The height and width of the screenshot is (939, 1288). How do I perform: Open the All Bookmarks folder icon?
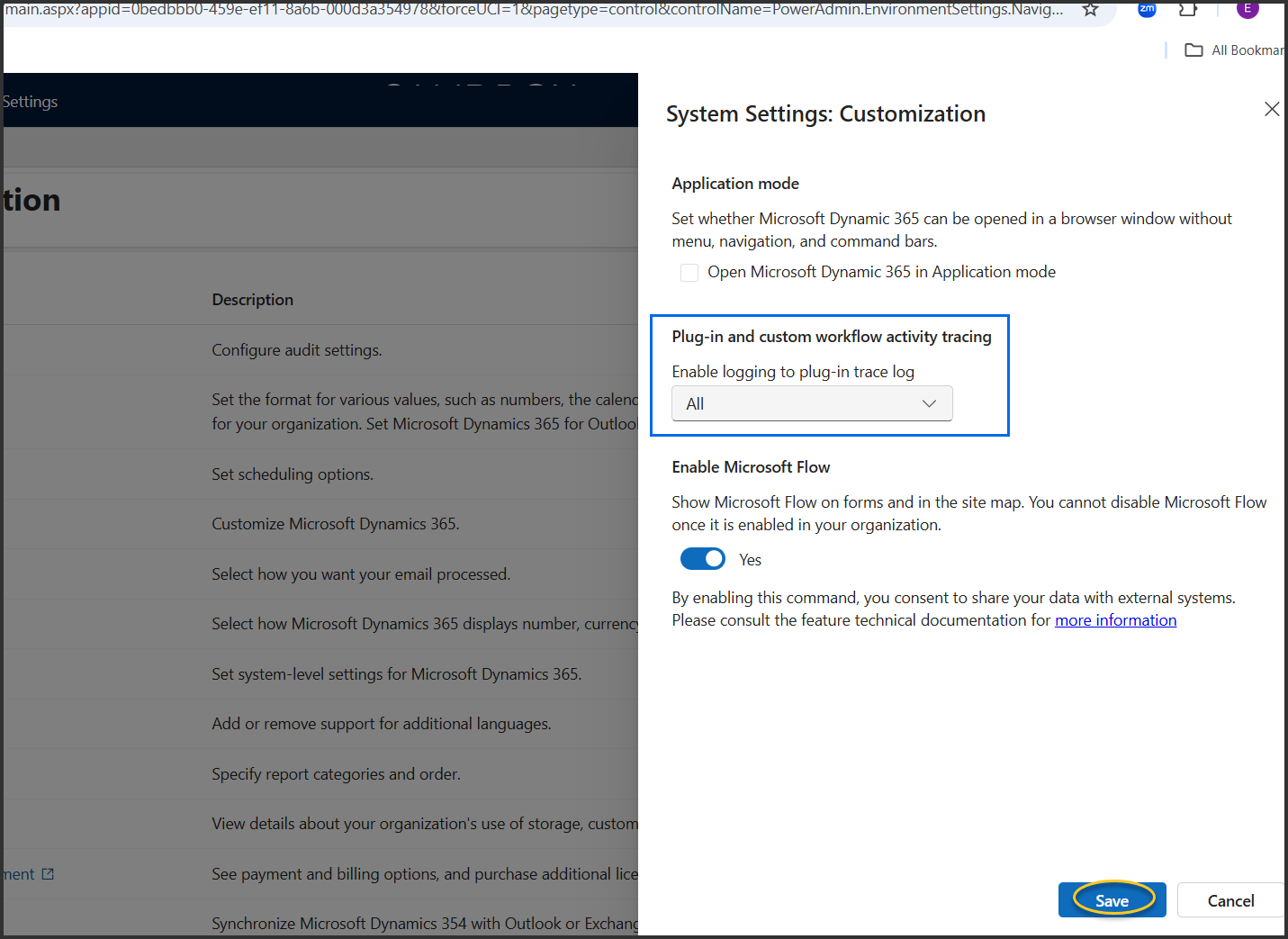pos(1193,50)
